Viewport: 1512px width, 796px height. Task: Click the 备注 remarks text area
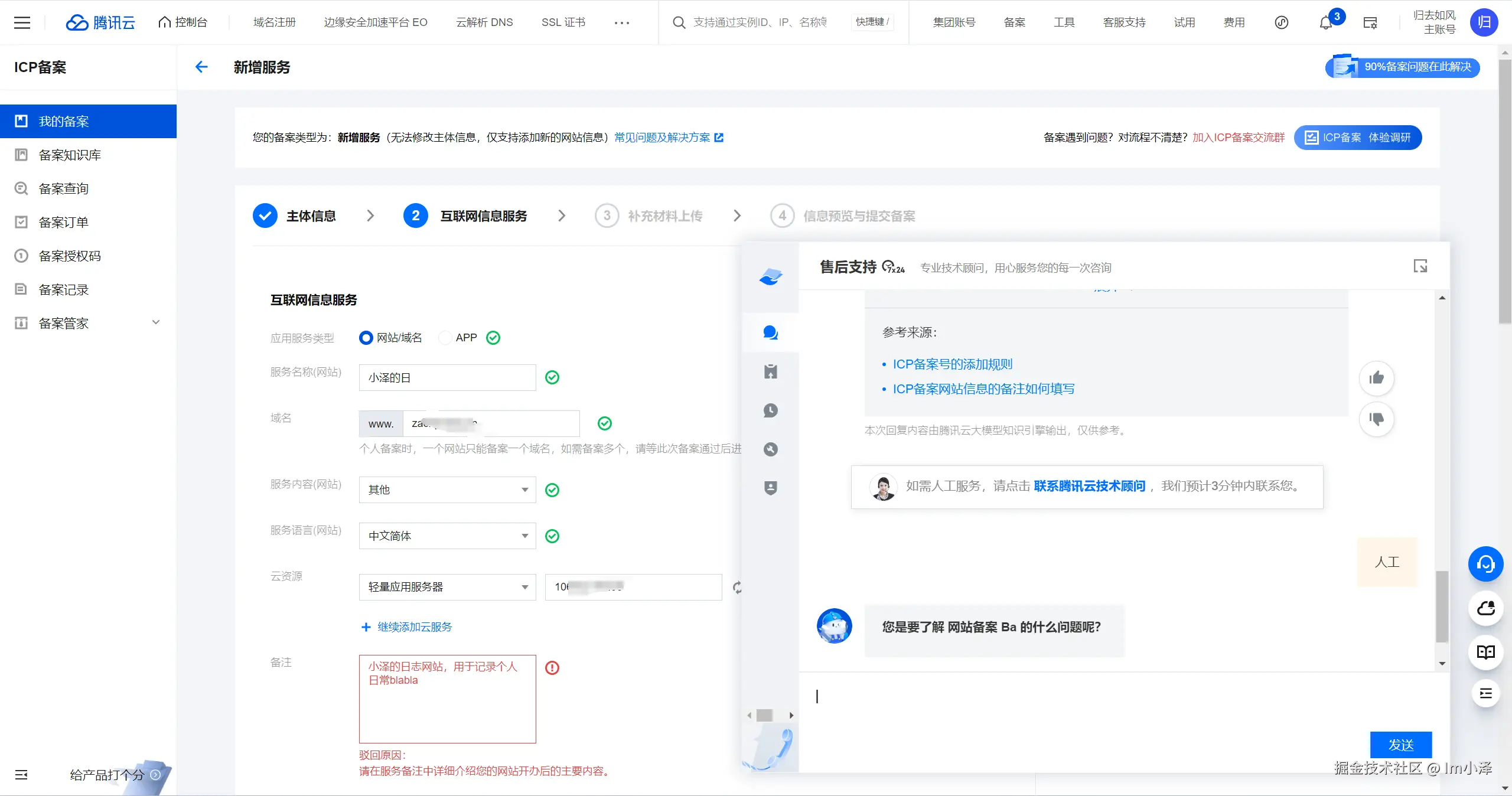pyautogui.click(x=447, y=699)
